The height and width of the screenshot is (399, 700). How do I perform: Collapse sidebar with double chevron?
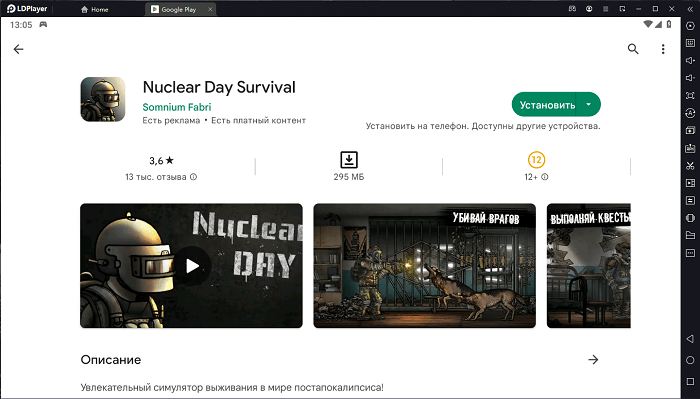[x=690, y=9]
